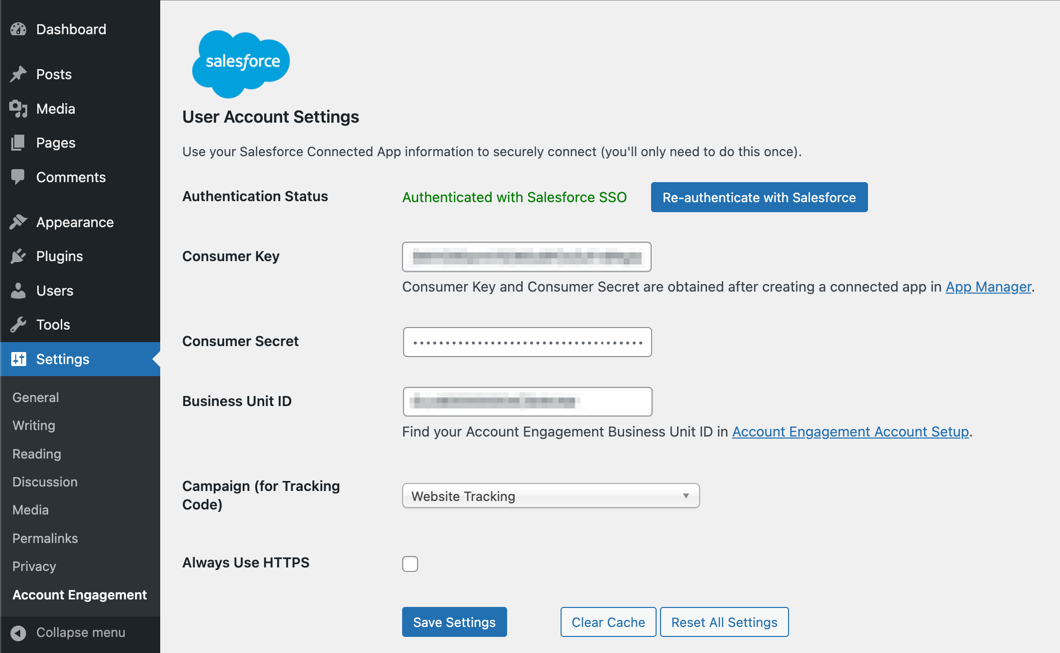
Task: Click into the Business Unit ID field
Action: pyautogui.click(x=527, y=402)
